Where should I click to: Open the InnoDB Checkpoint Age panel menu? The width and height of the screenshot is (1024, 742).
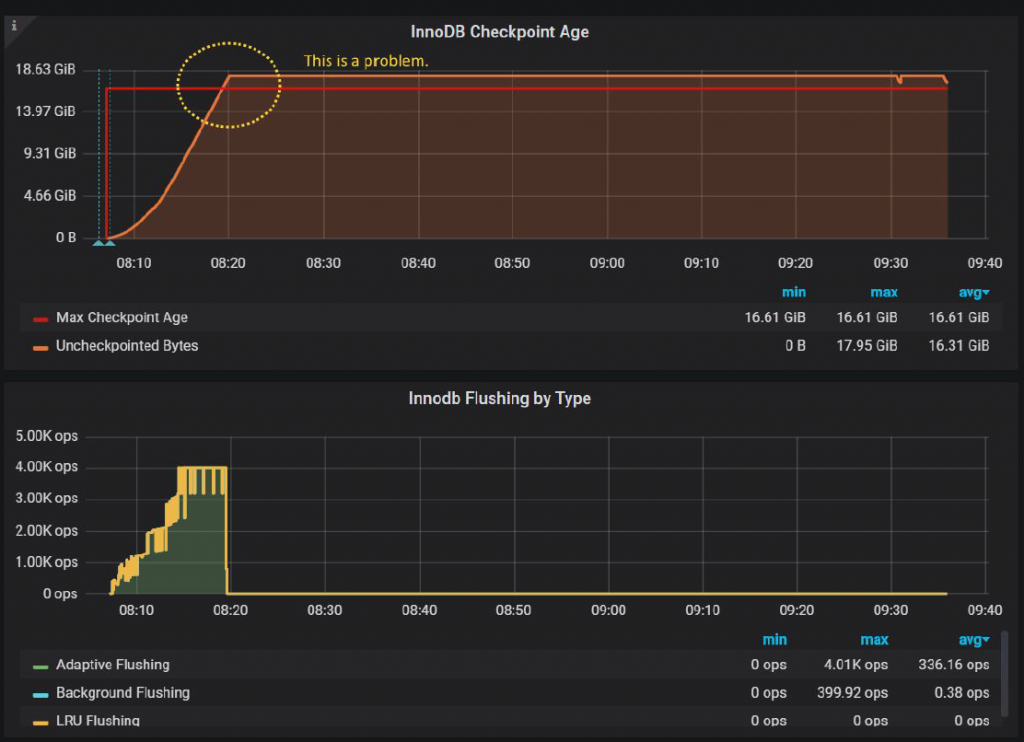point(498,31)
